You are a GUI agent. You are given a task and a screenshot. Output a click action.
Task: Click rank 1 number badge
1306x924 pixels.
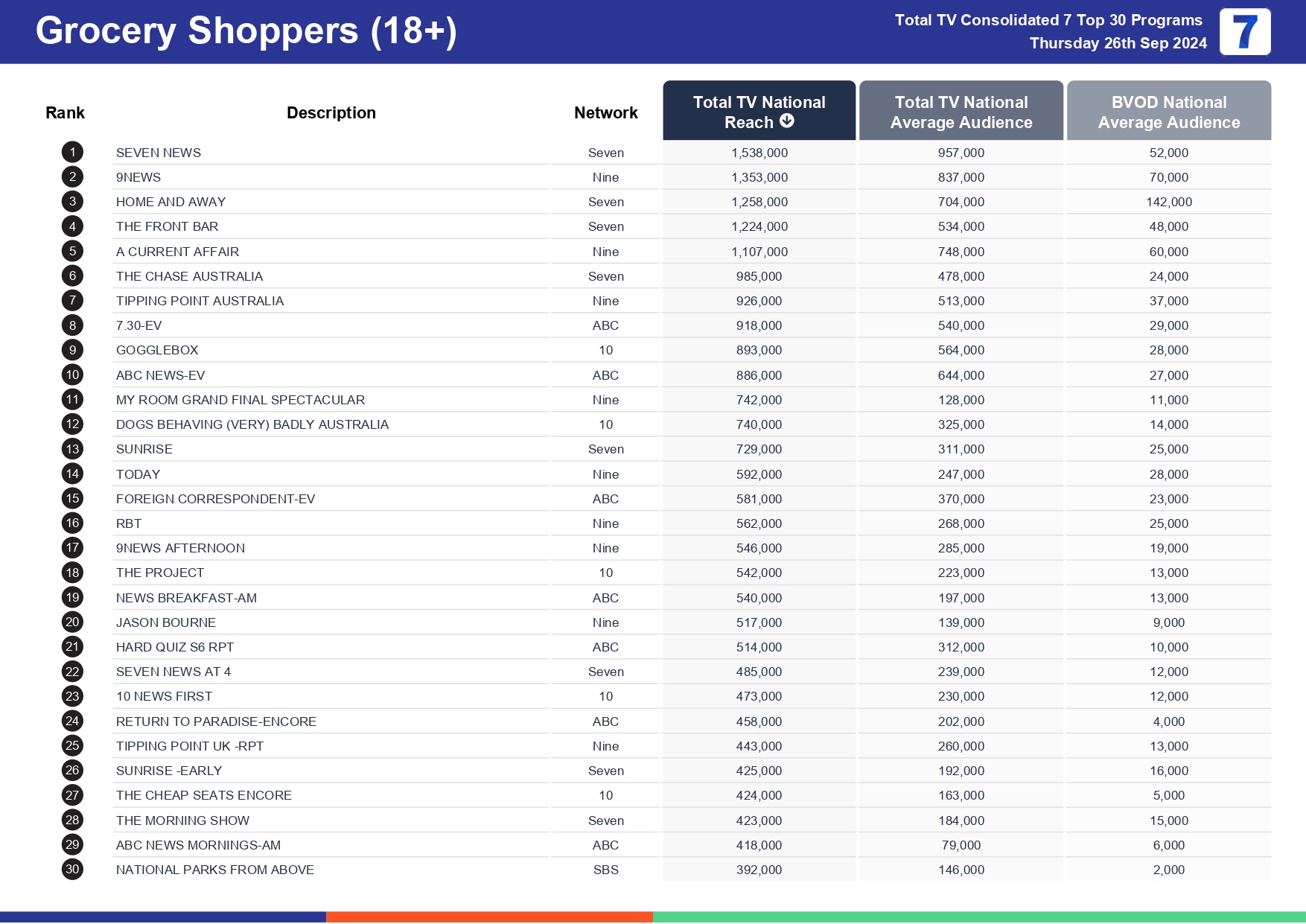click(x=72, y=153)
